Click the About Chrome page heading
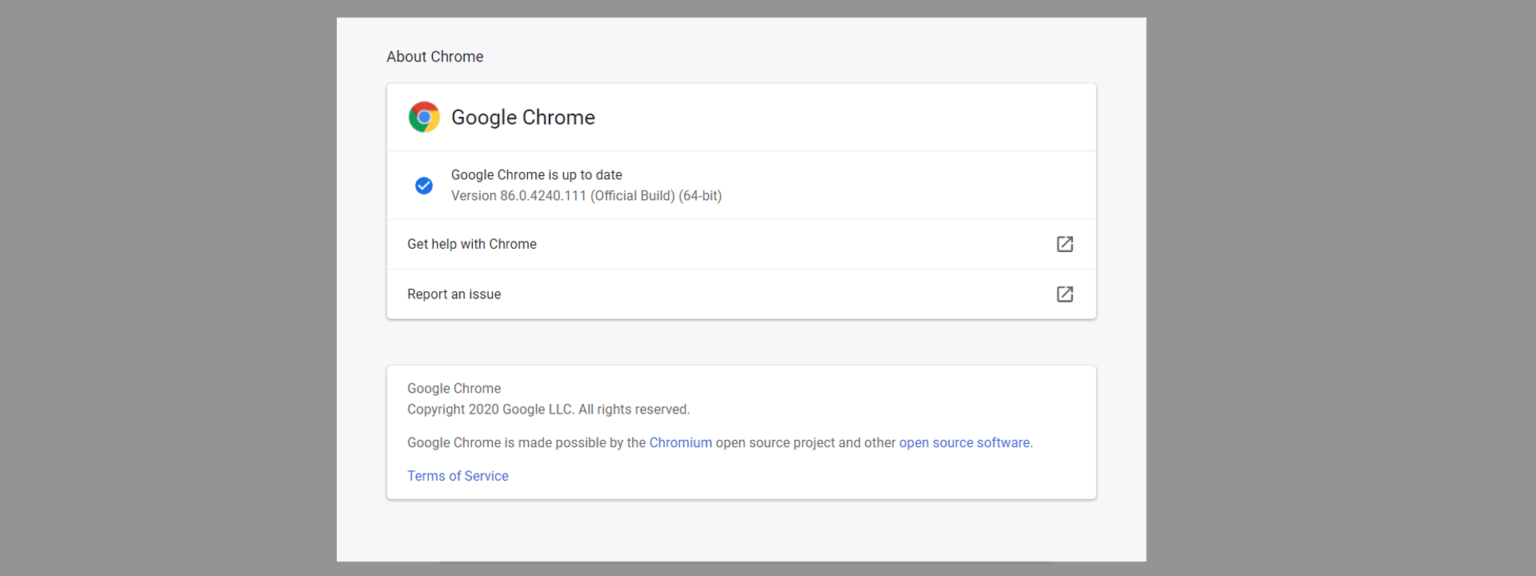The image size is (1536, 576). click(435, 57)
